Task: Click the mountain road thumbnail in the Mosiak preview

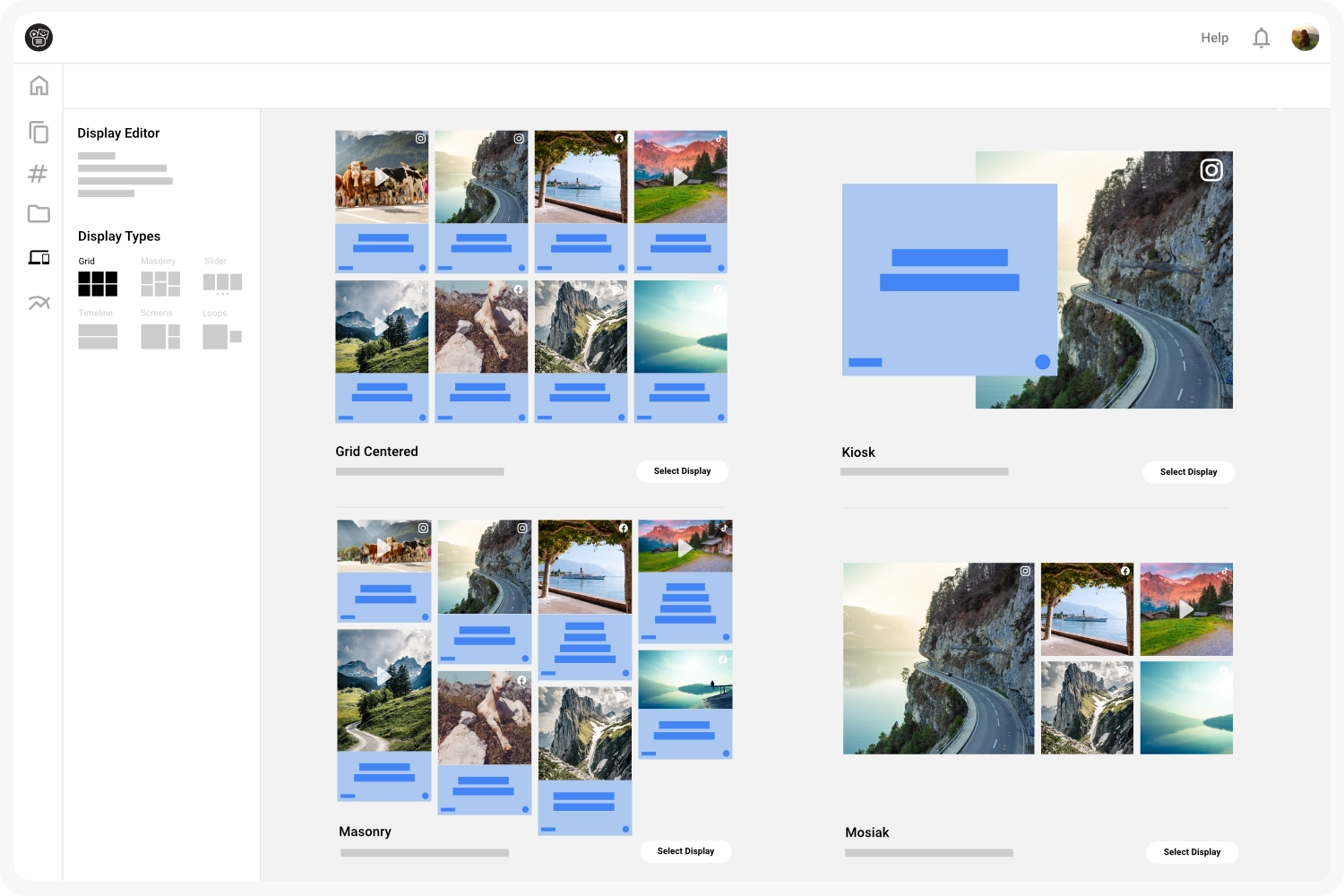Action: (x=938, y=659)
